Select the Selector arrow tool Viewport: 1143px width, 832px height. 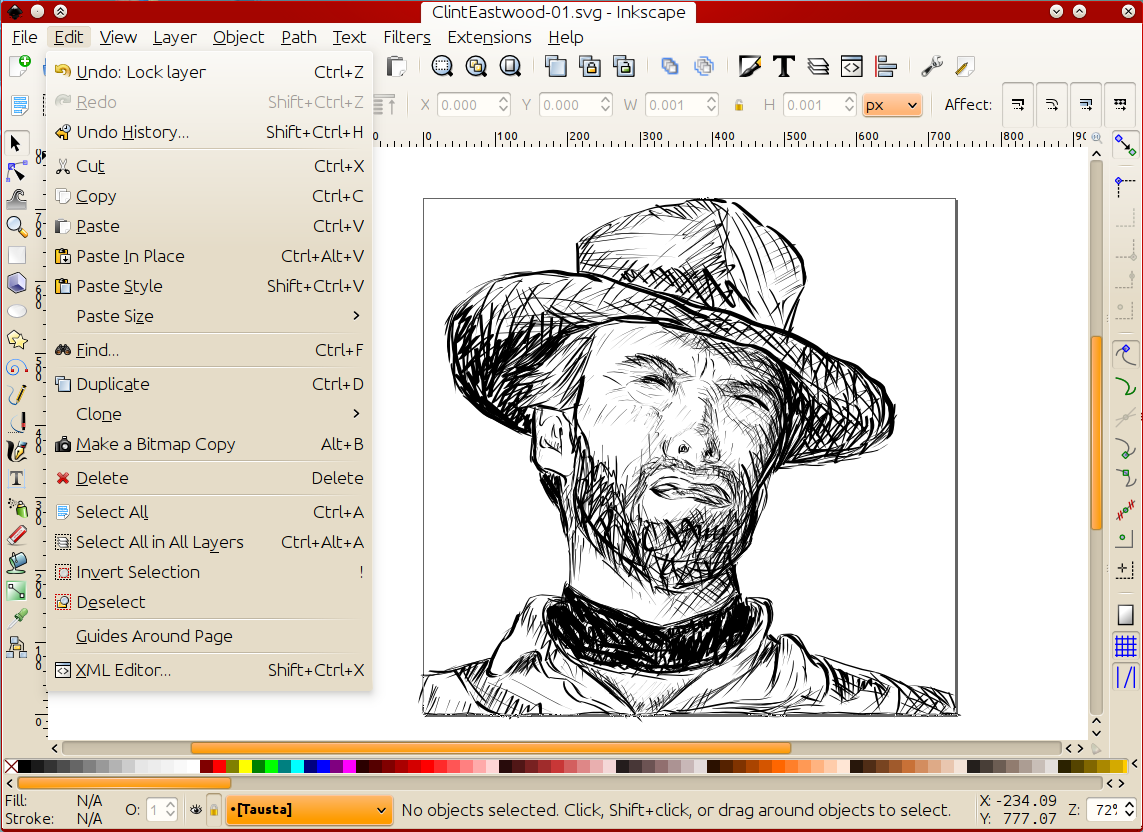16,143
